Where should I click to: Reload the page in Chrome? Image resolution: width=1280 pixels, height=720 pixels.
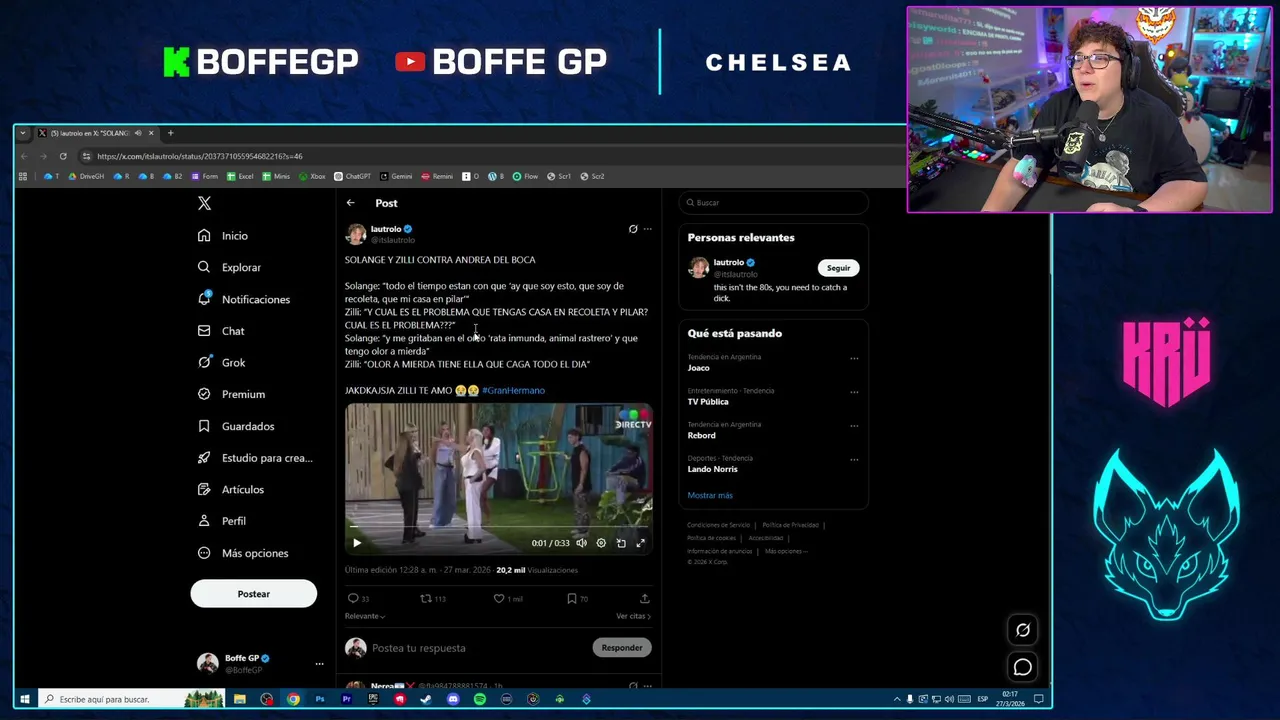[63, 156]
